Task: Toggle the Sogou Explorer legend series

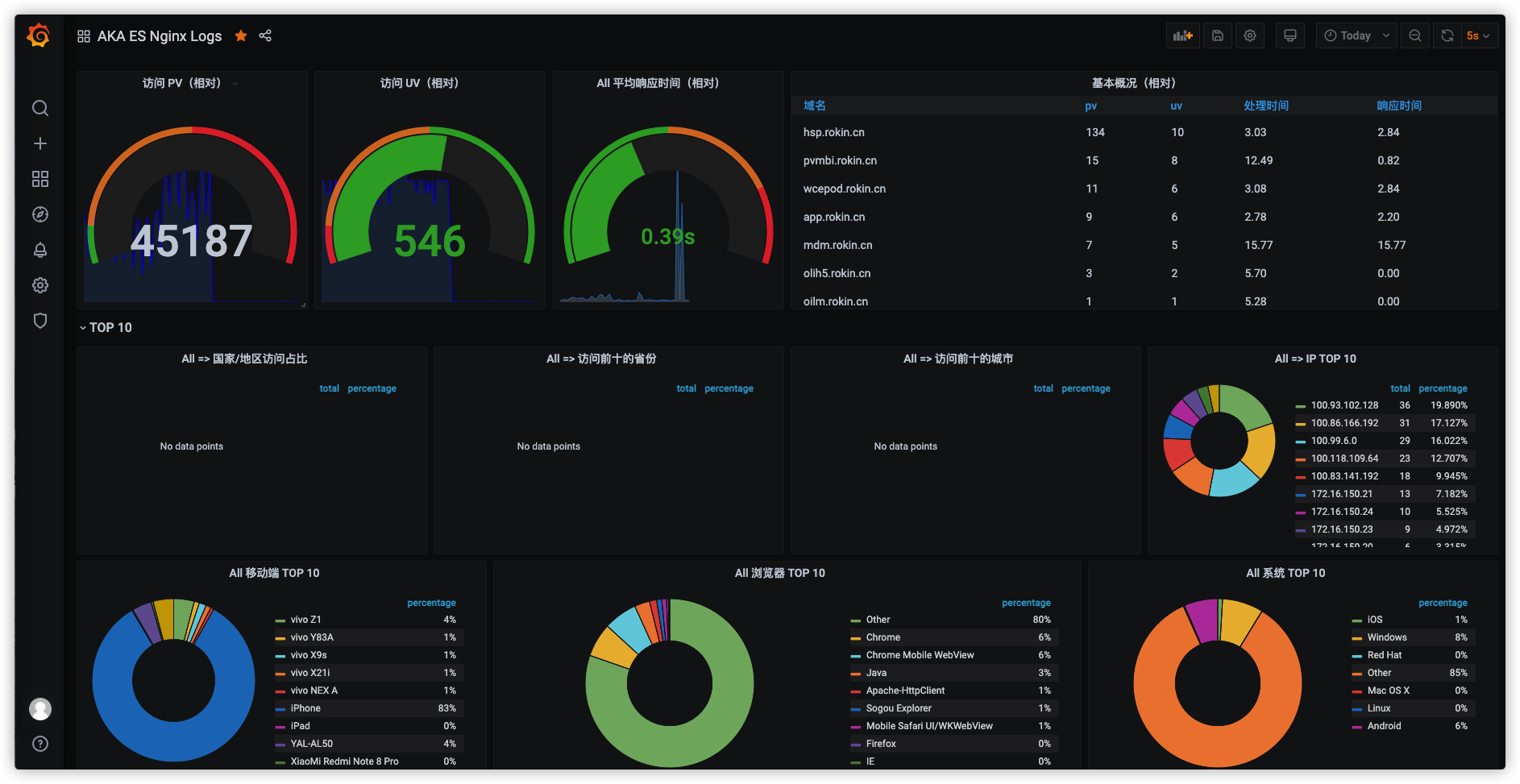Action: coord(899,708)
